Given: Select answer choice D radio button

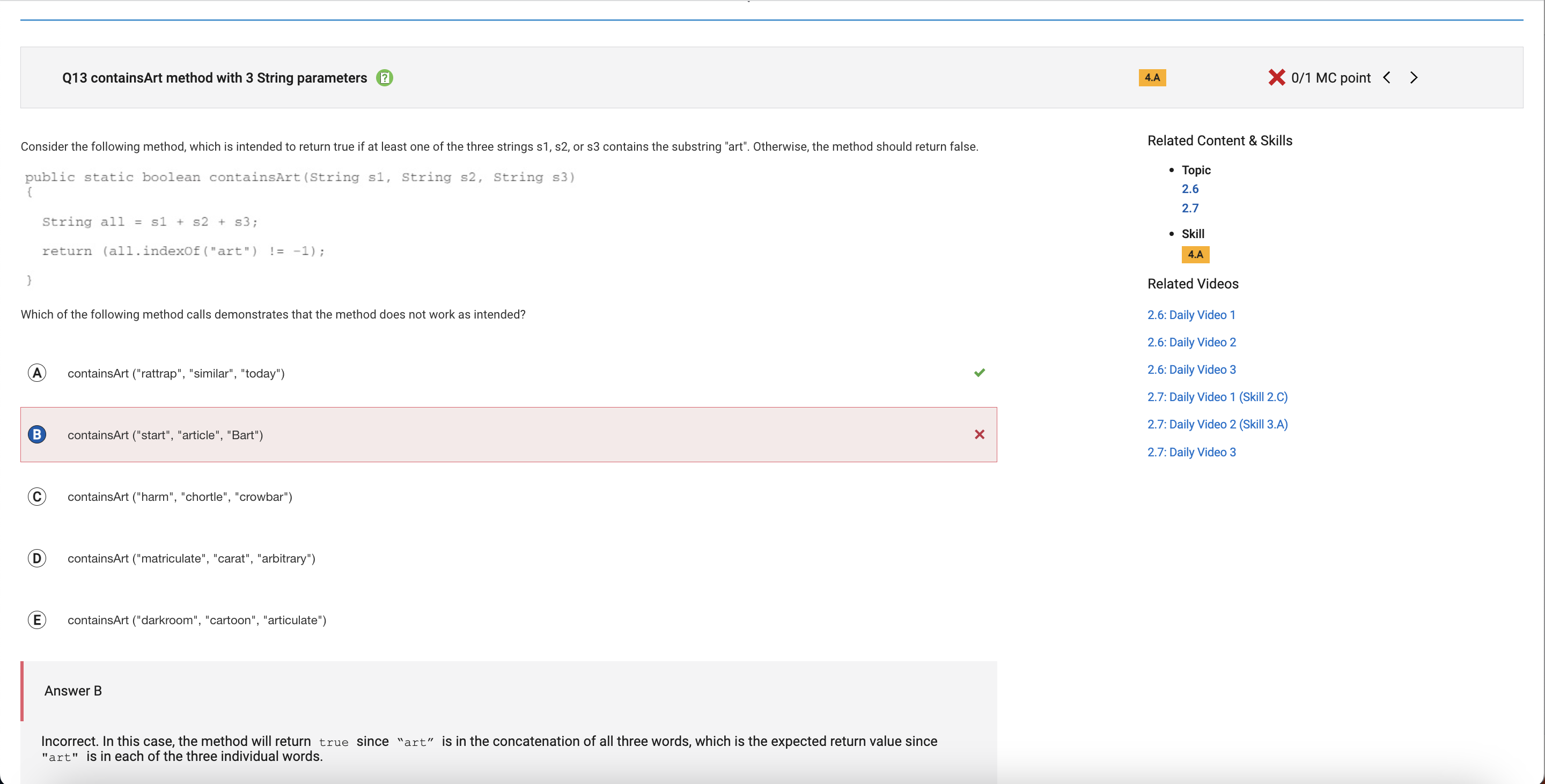Looking at the screenshot, I should [x=37, y=558].
